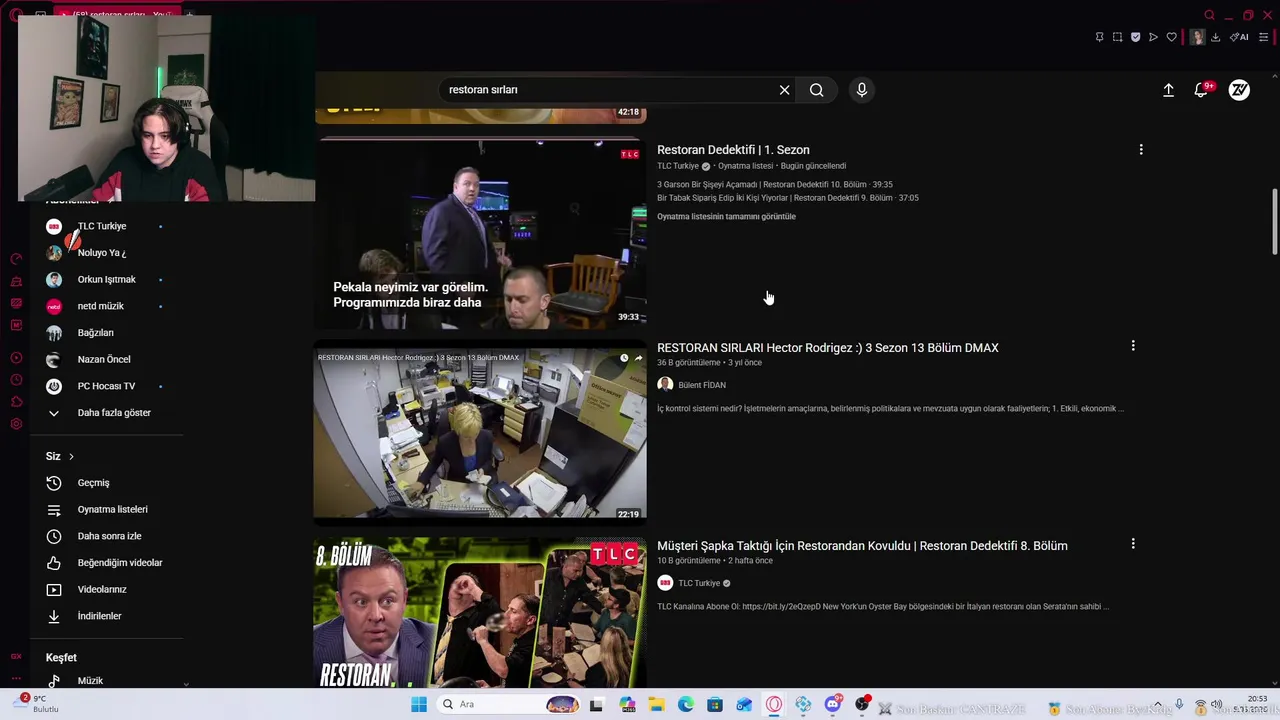Open the Opera easy setup sliders icon
Viewport: 1280px width, 720px height.
1263,37
